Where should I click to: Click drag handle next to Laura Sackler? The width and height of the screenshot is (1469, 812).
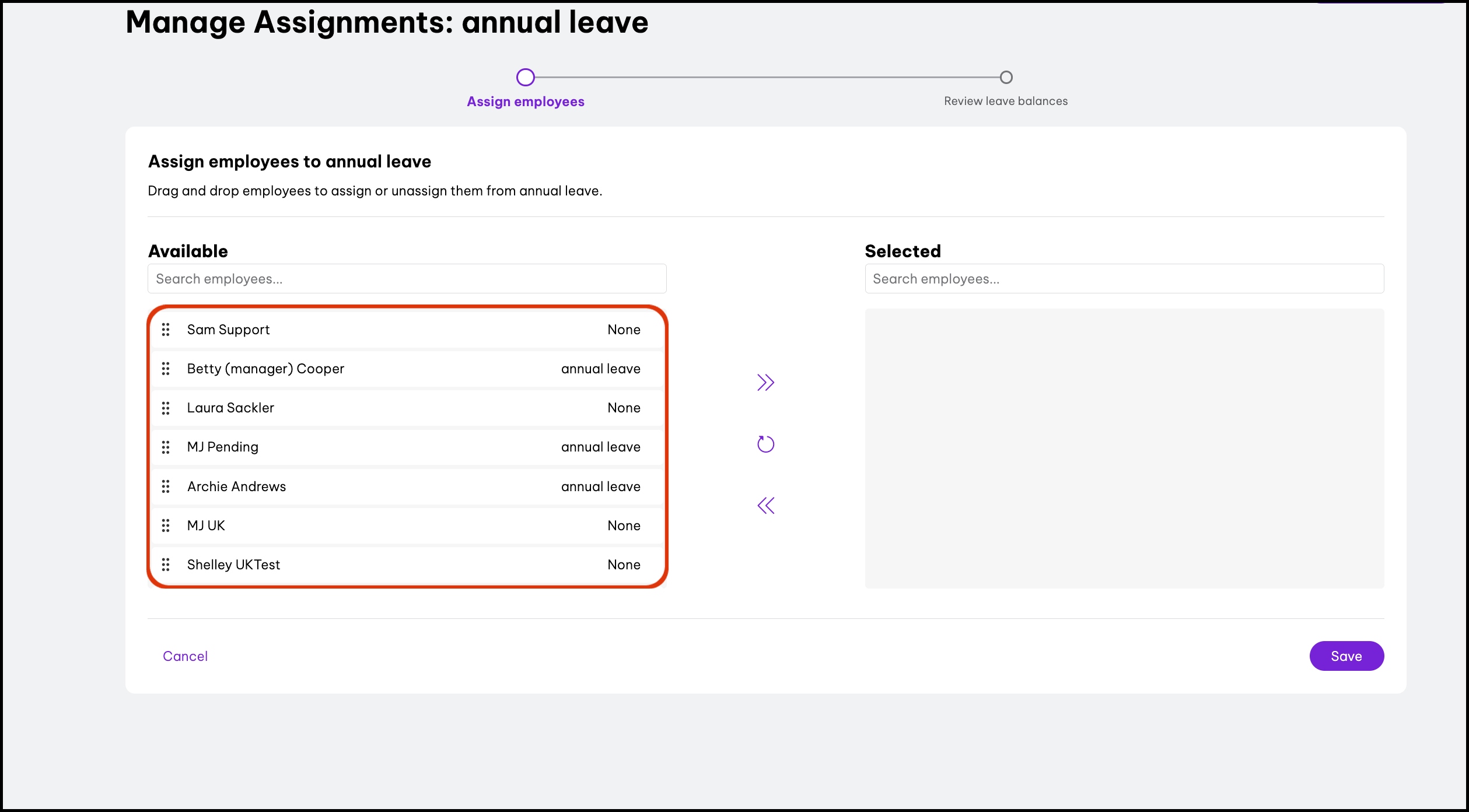(166, 408)
